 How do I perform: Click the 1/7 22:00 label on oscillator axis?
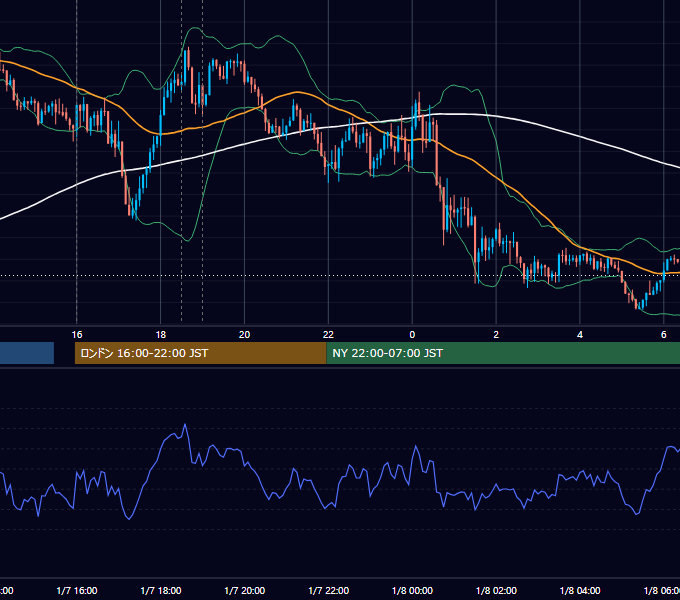pos(328,590)
